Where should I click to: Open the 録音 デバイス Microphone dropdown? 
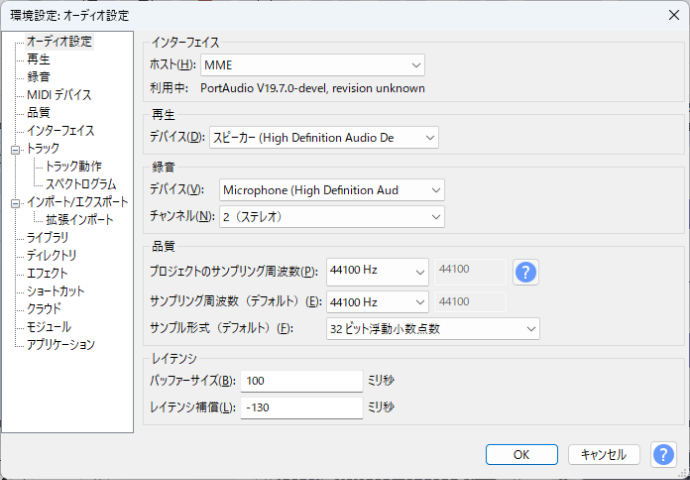click(x=329, y=190)
